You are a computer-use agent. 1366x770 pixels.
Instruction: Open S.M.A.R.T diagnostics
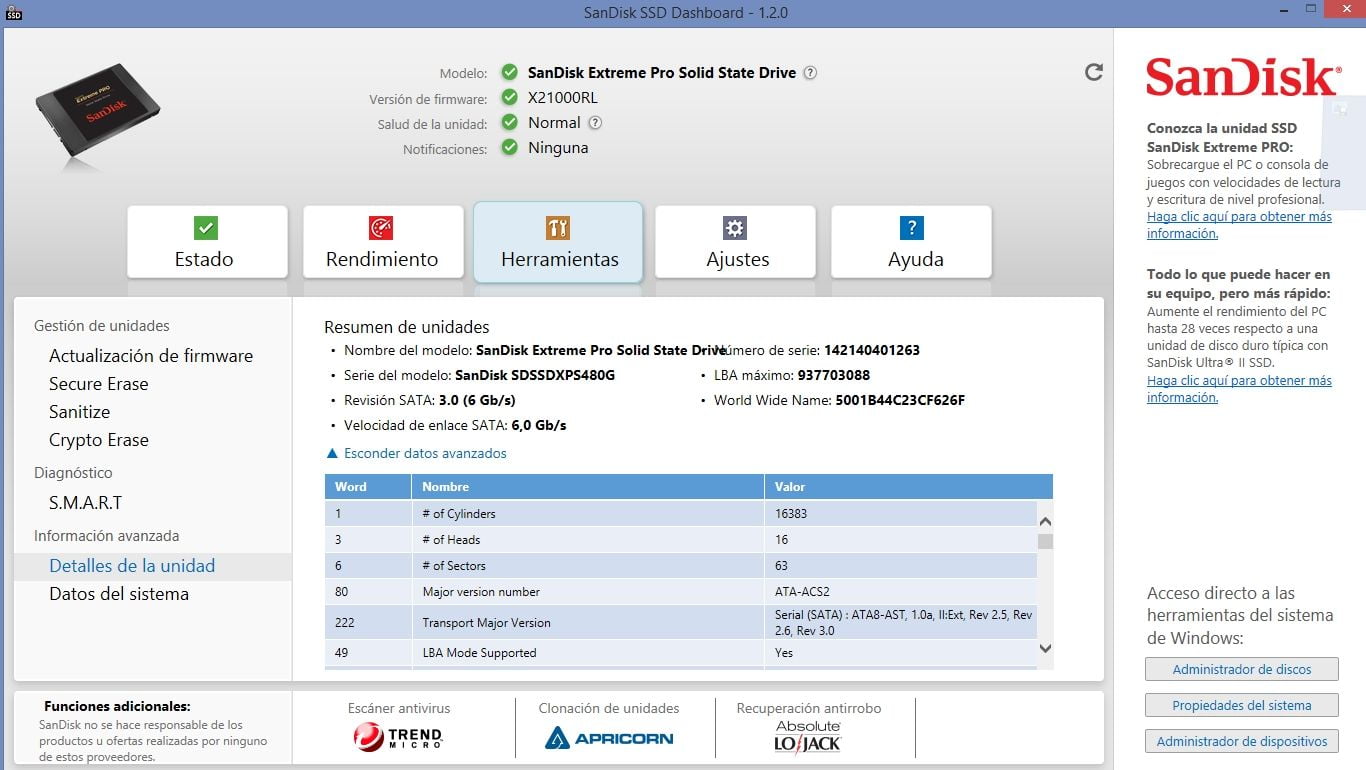coord(85,503)
